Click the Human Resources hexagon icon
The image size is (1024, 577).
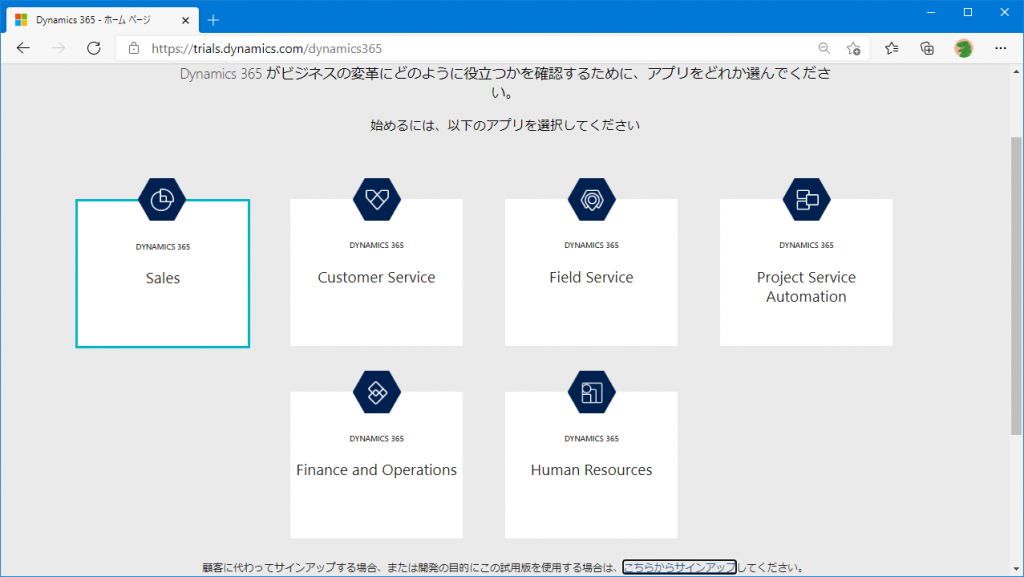[x=592, y=392]
